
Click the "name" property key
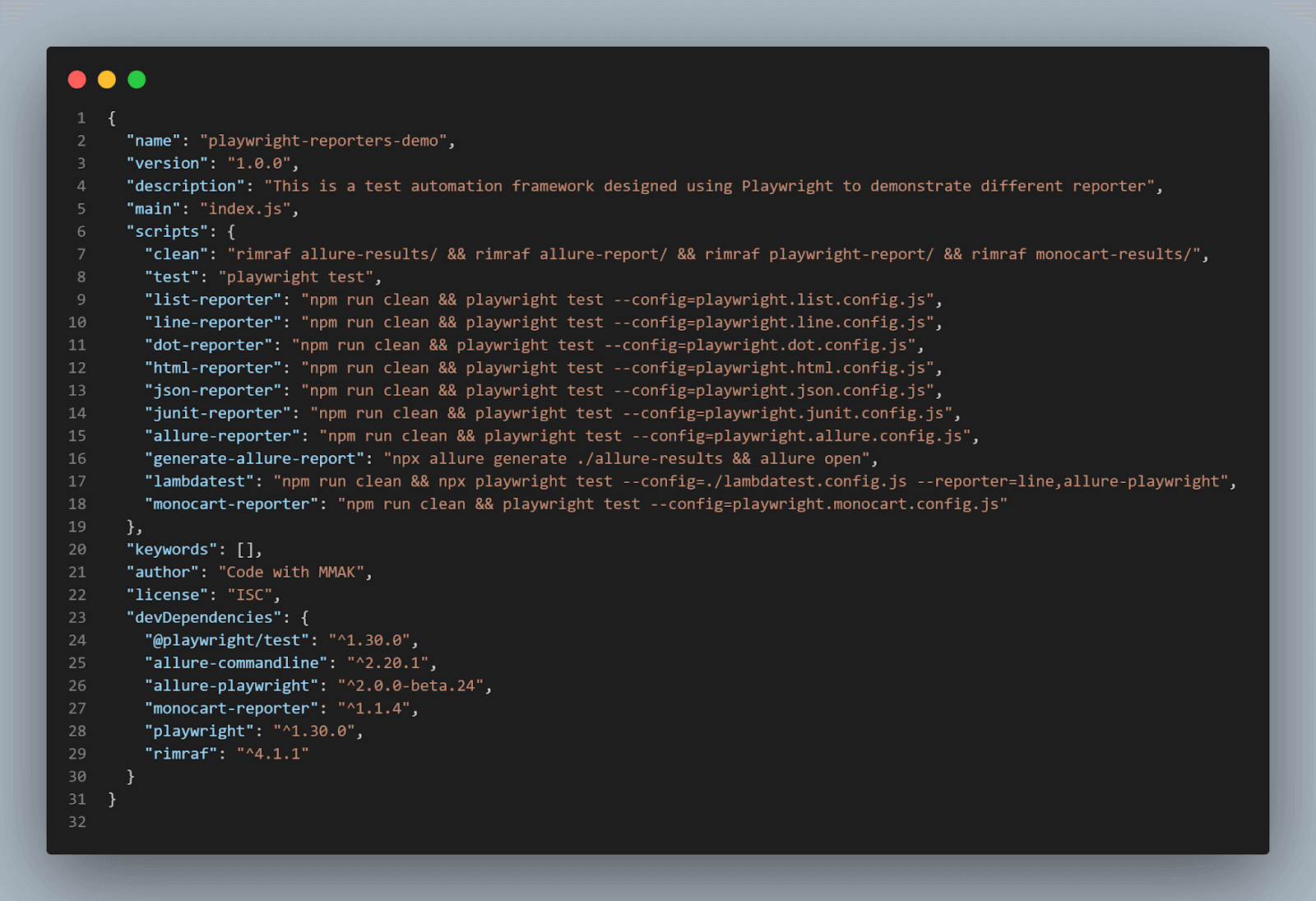click(x=152, y=141)
